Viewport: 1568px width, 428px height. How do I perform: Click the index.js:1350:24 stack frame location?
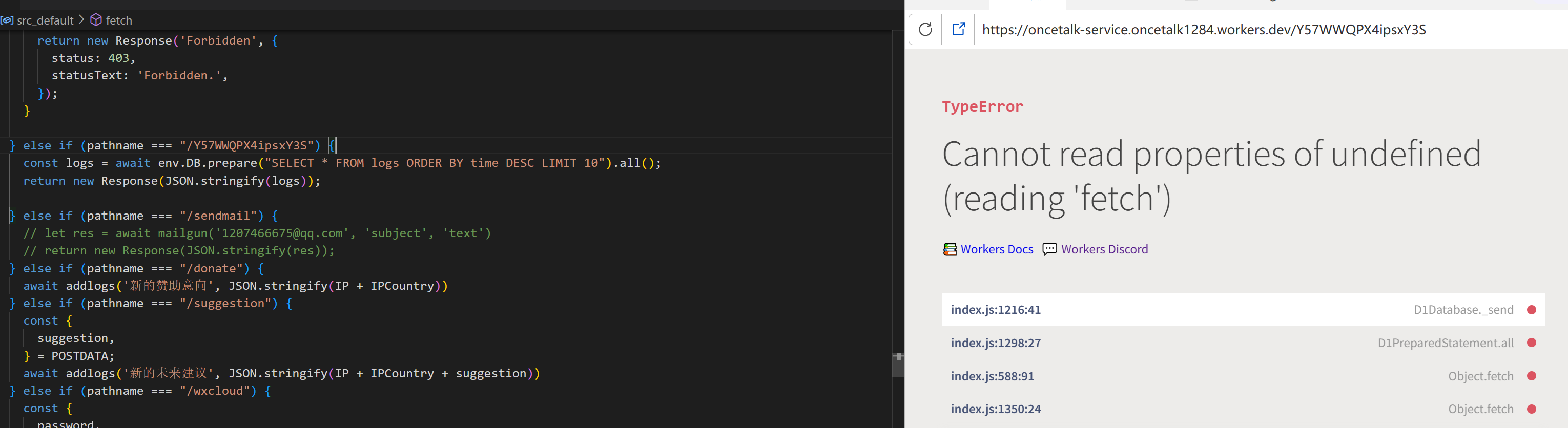pos(996,409)
